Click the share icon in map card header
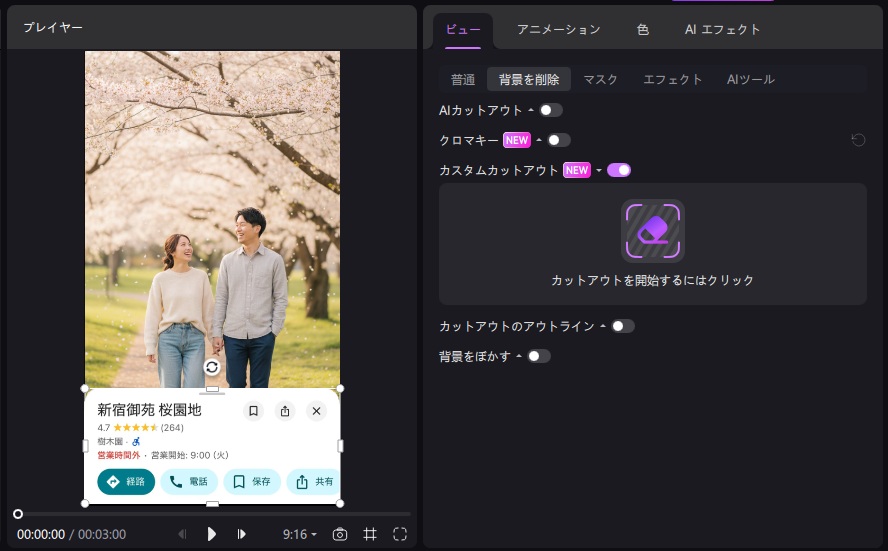888x551 pixels. [x=285, y=411]
